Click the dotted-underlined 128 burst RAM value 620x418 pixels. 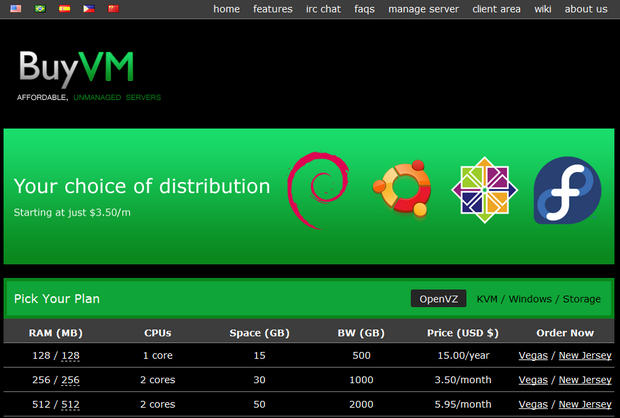pos(70,356)
